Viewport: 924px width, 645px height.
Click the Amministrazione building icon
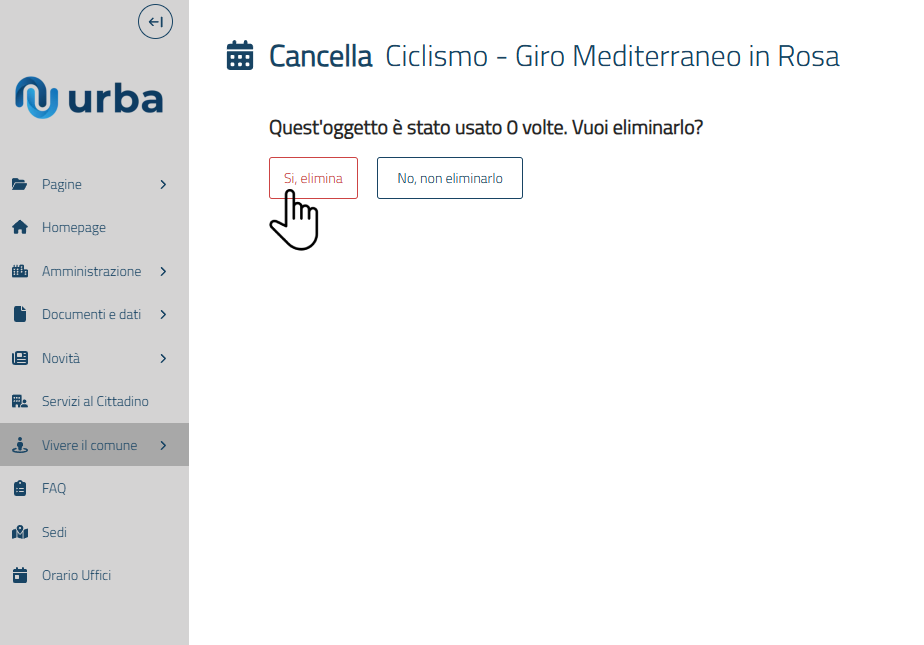19,271
